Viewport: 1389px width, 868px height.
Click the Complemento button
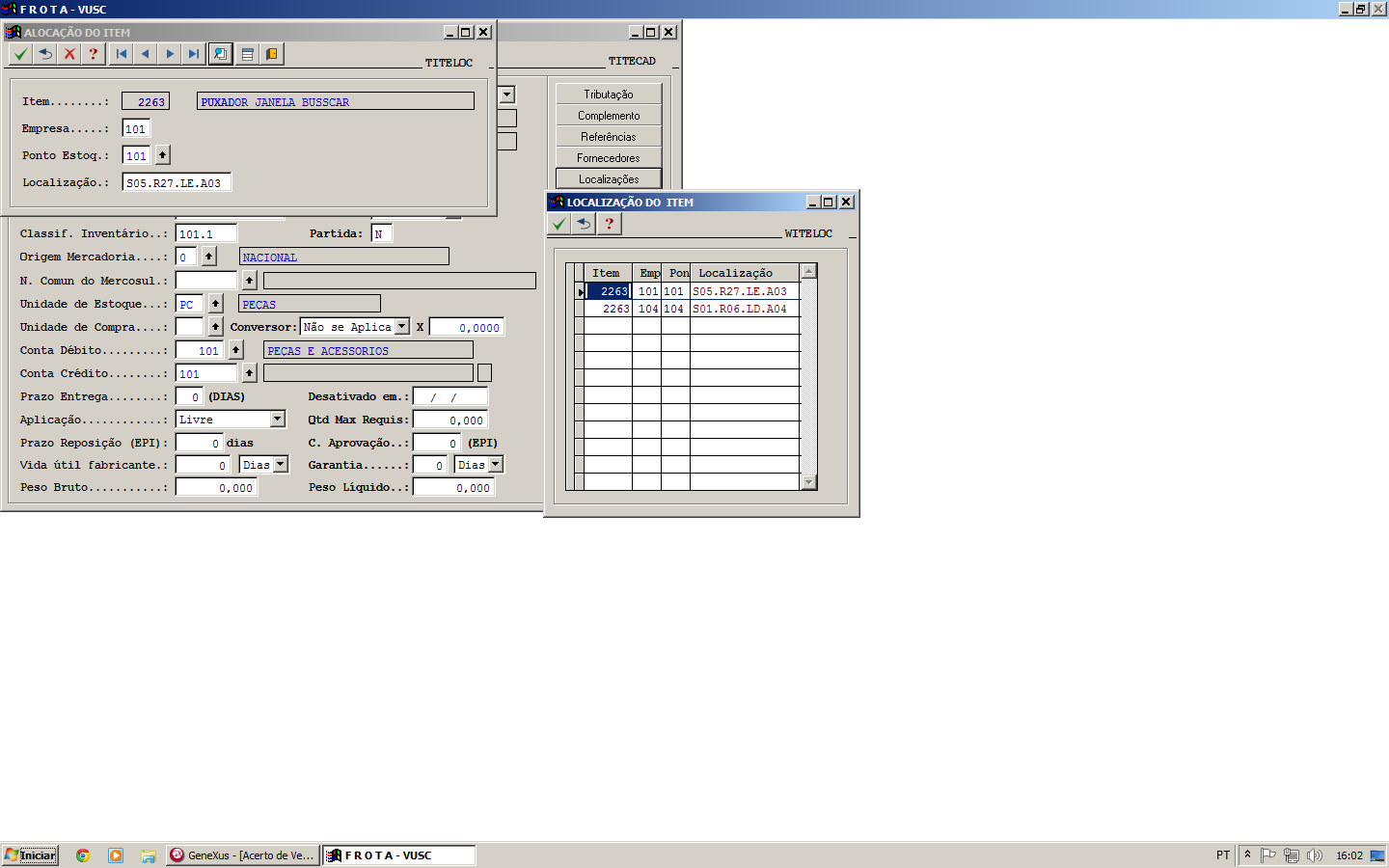pyautogui.click(x=609, y=116)
